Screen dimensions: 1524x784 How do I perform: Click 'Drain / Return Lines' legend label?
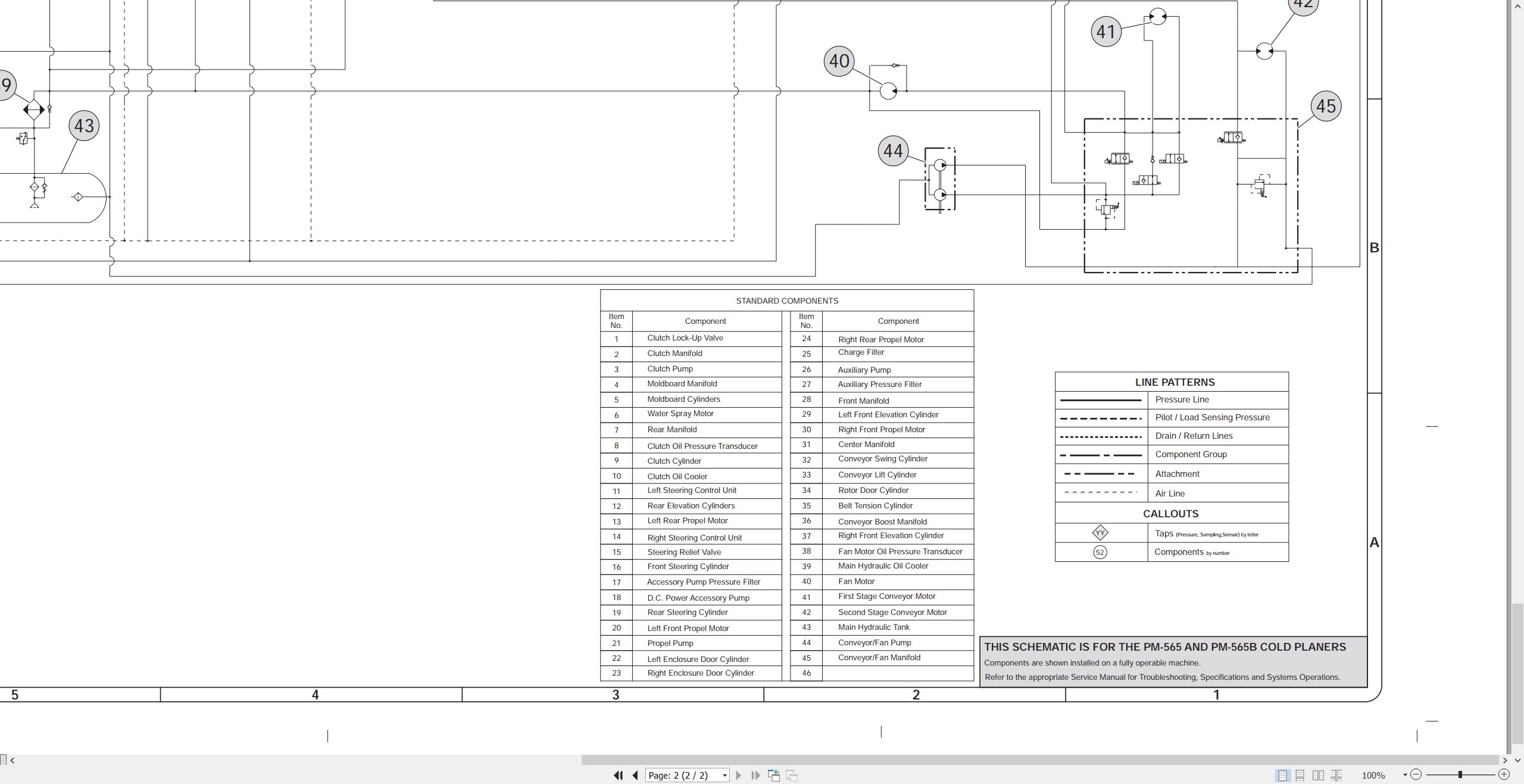tap(1194, 436)
